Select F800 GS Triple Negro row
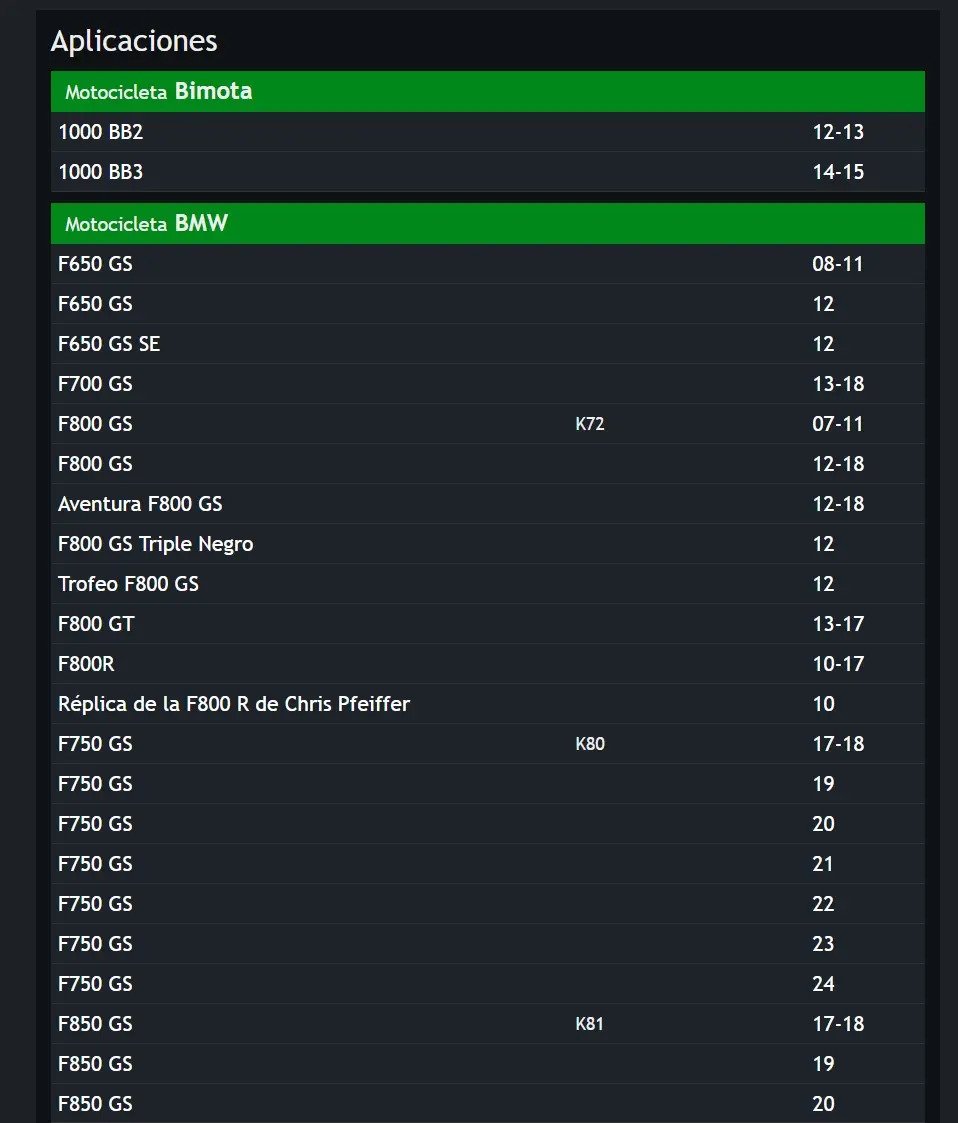Screen dimensions: 958x1123 [488, 544]
